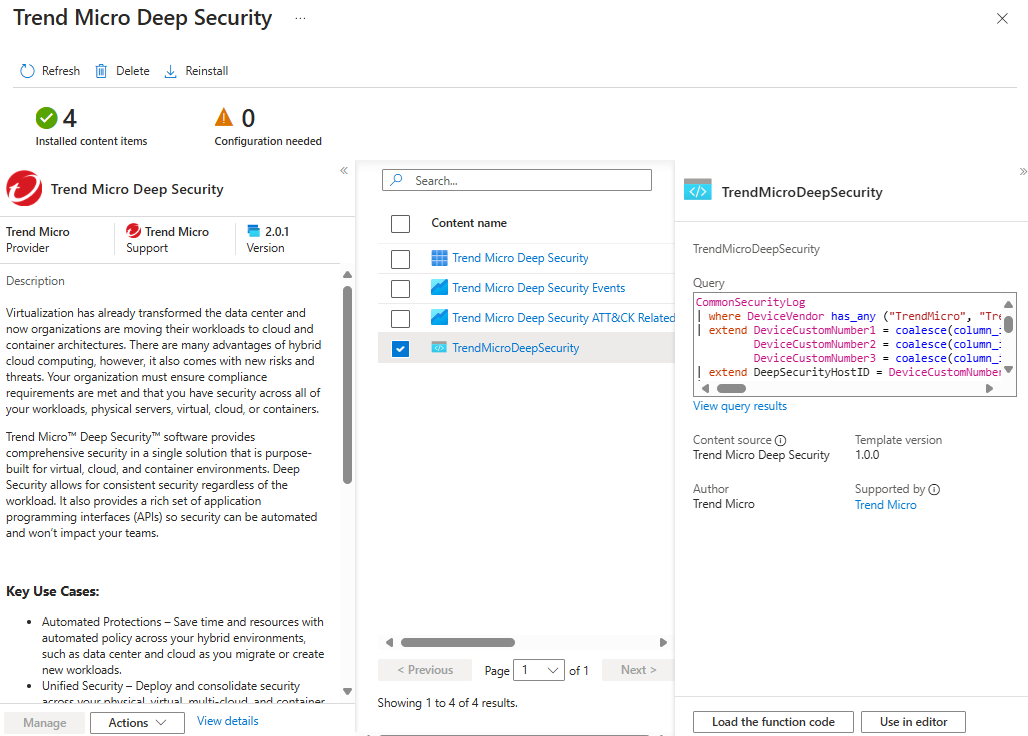
Task: Click the content list horizontal scrollbar
Action: (458, 643)
